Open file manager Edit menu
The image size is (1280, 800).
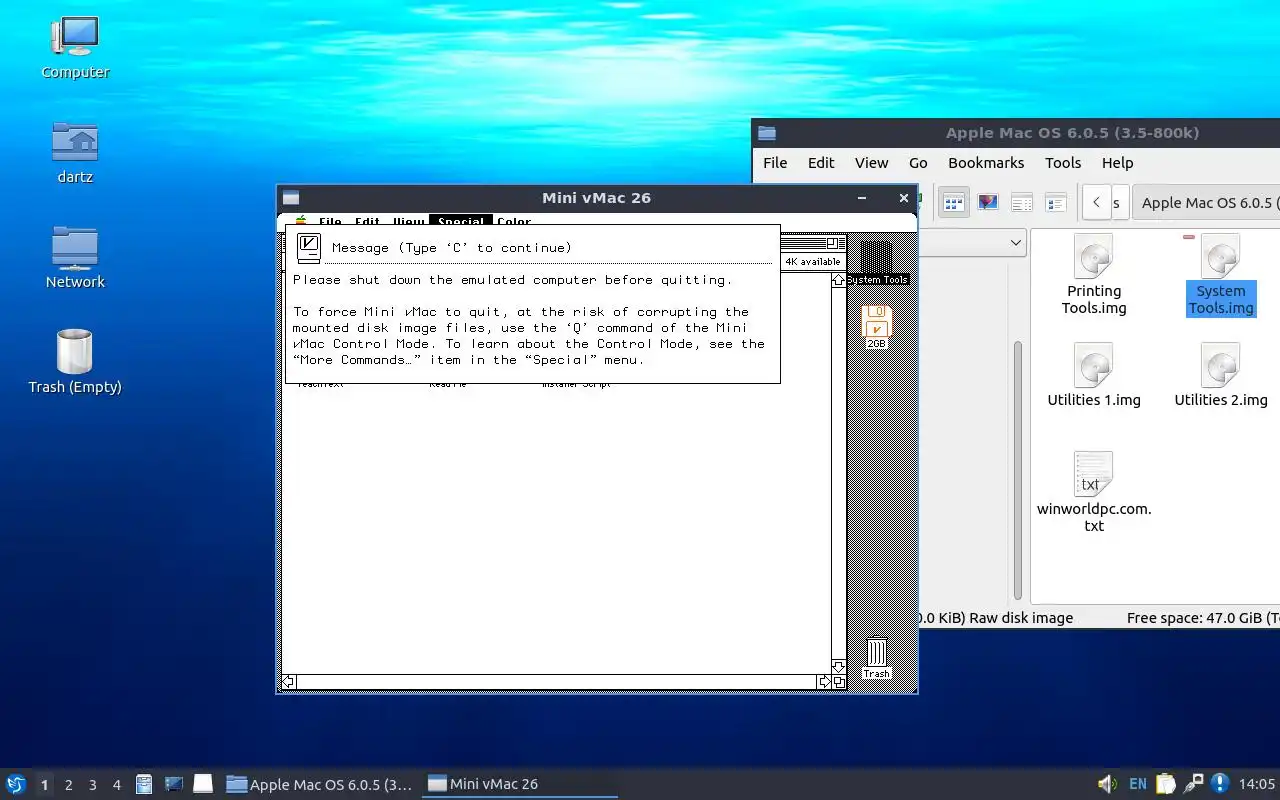point(821,163)
